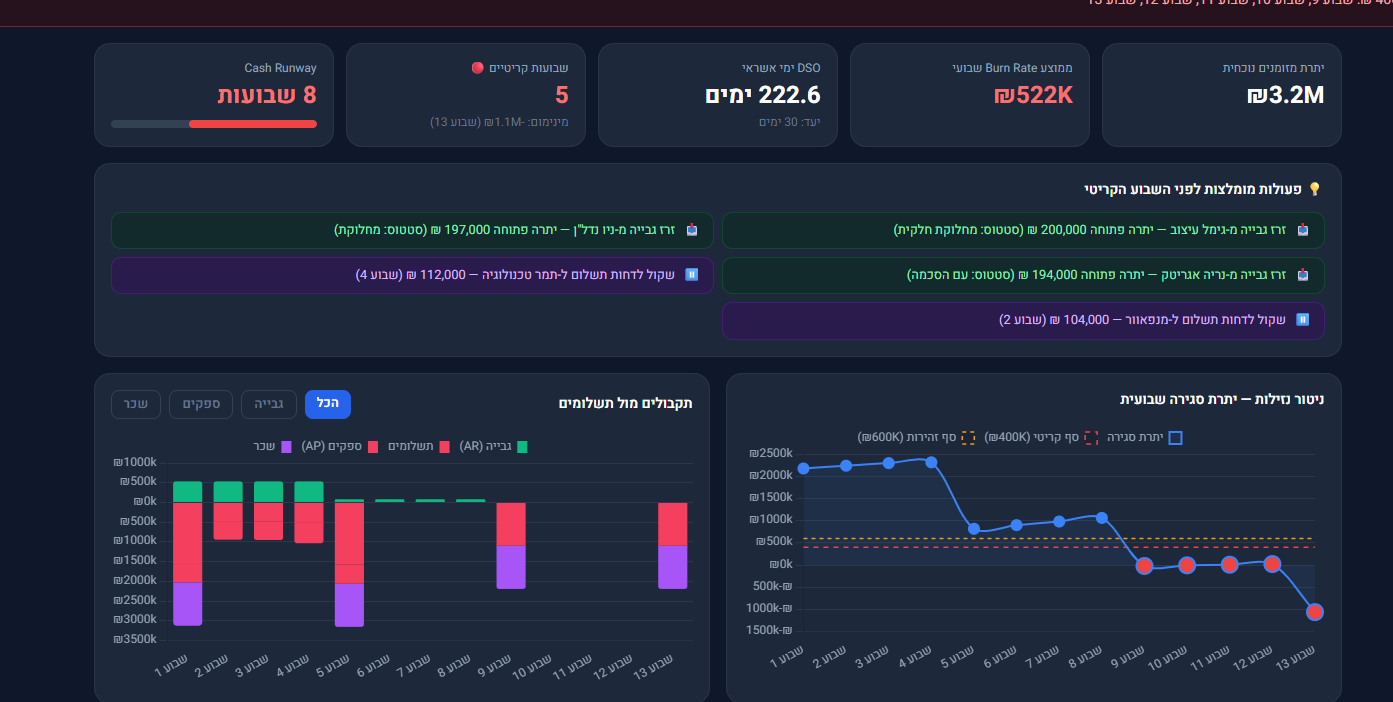
Task: Click the ₪3.2M cash balance value
Action: pos(1285,96)
